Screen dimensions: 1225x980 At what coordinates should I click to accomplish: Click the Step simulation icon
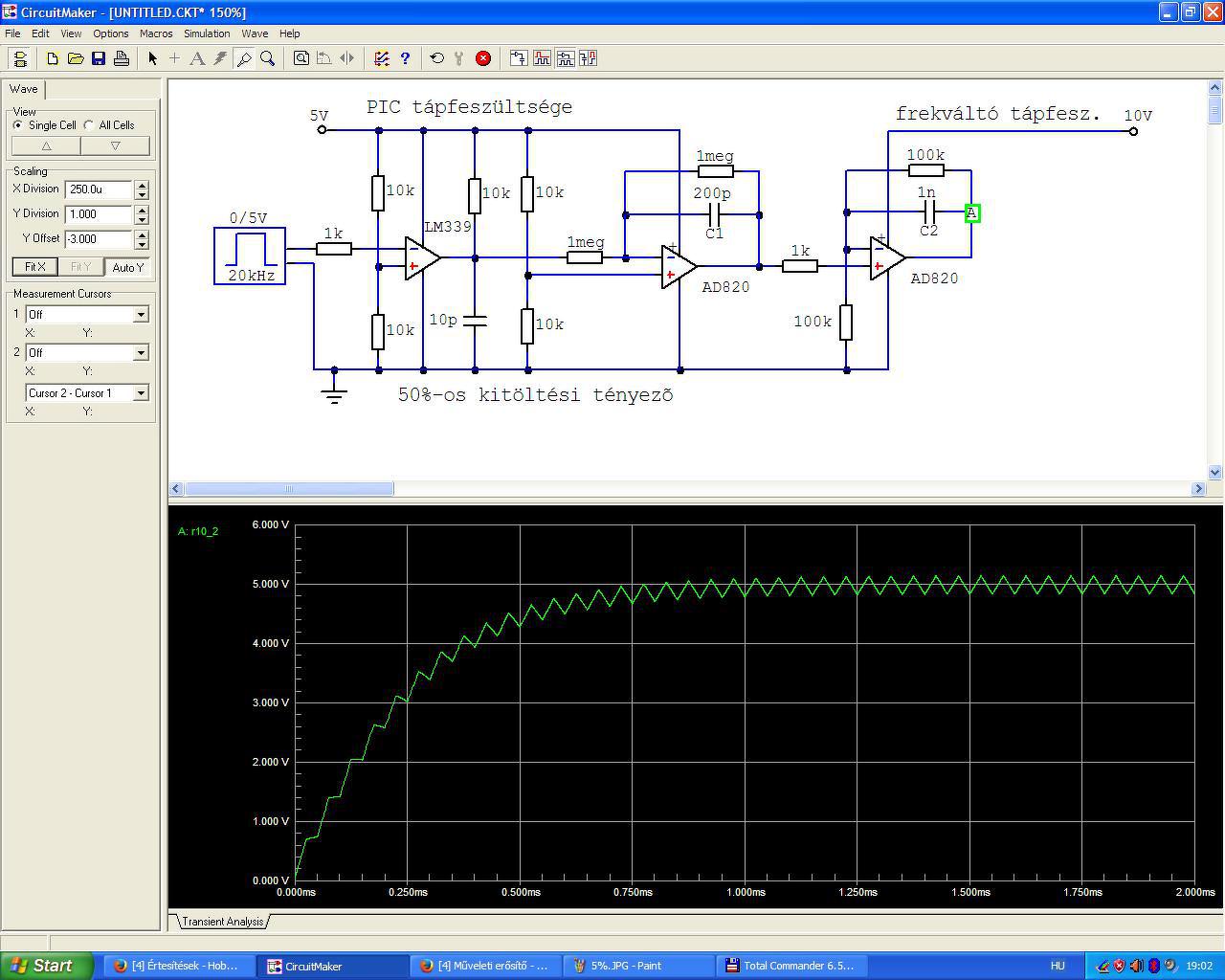(x=460, y=58)
